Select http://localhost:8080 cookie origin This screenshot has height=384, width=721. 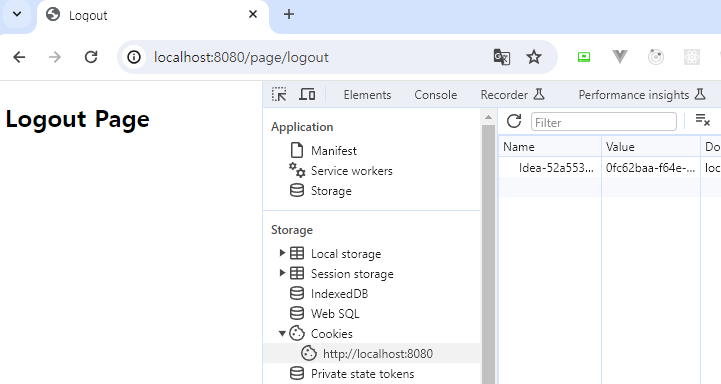[372, 353]
